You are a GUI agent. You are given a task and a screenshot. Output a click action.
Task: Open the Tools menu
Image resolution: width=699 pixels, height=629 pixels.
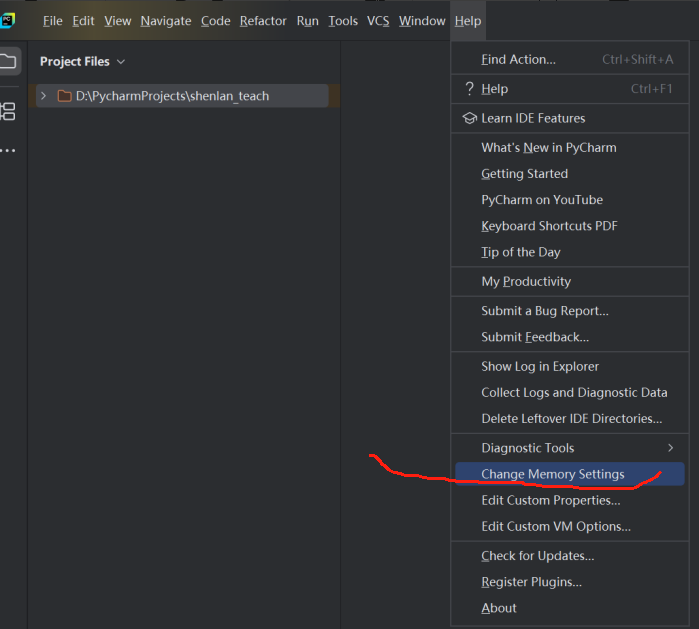click(343, 21)
